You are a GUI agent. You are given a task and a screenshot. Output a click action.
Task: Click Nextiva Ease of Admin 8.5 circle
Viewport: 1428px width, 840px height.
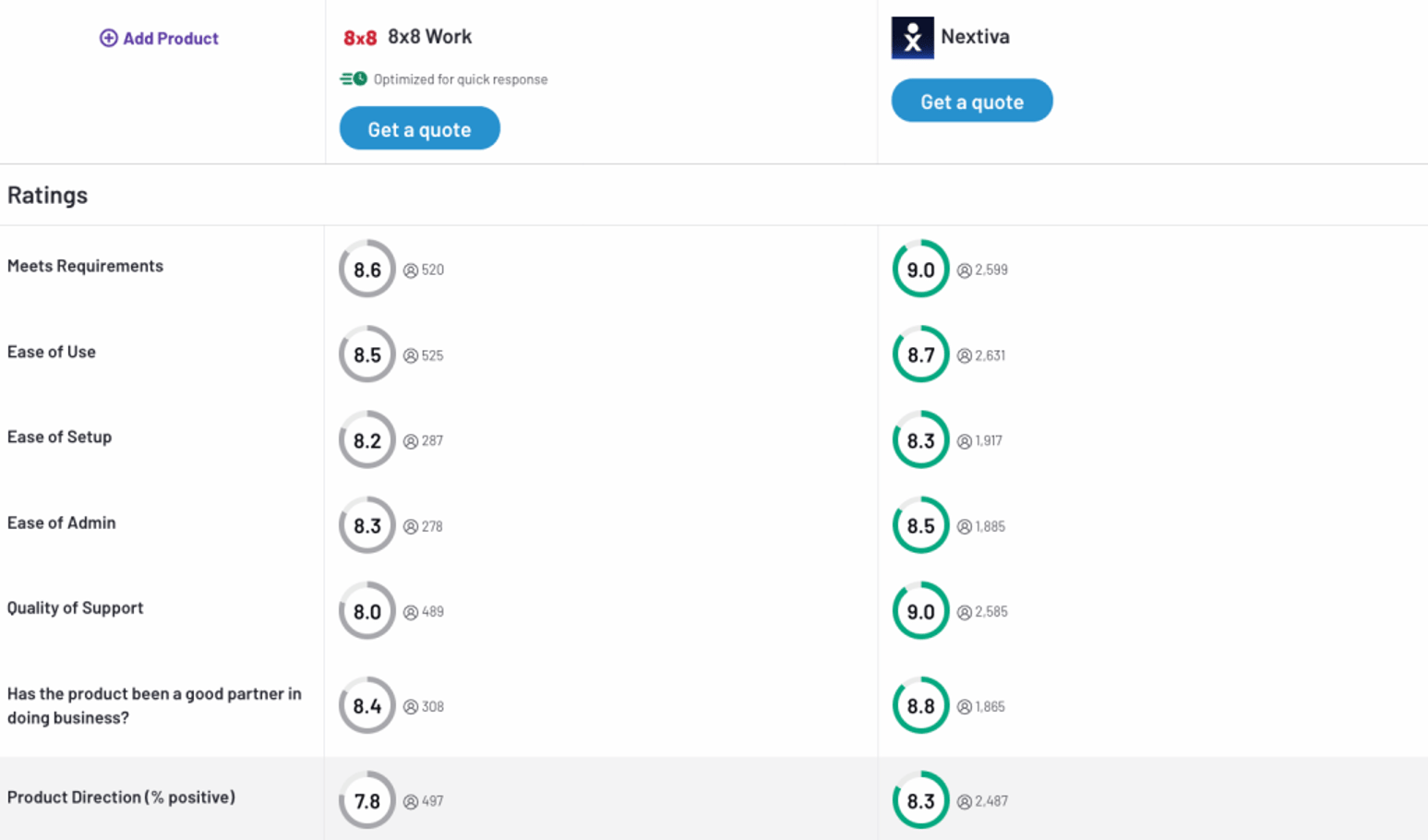click(920, 525)
